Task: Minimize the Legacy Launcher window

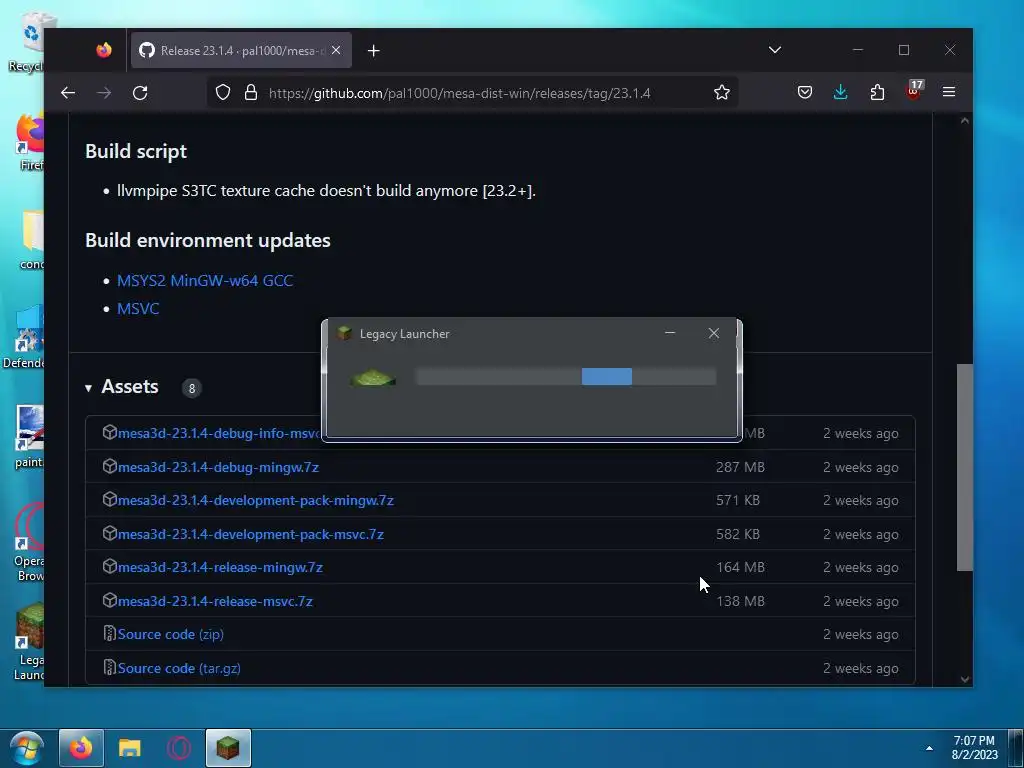Action: tap(669, 333)
